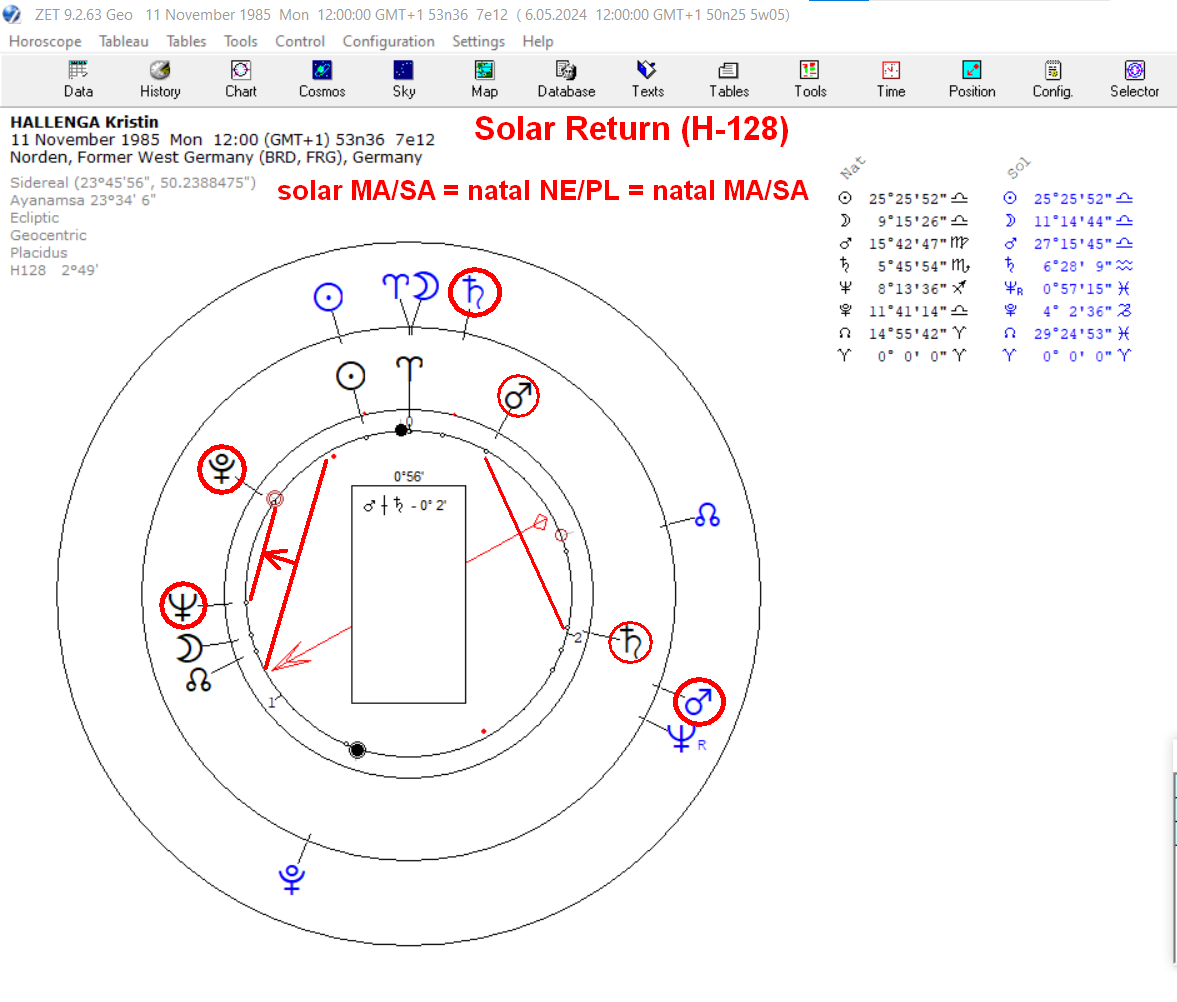Viewport: 1177px width, 1002px height.
Task: Open the Tools menu in menu bar
Action: point(240,41)
